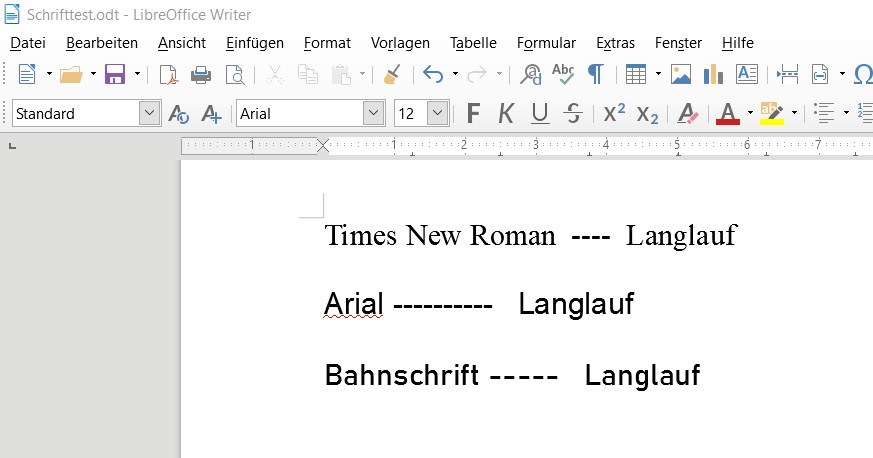Click the Insert Text Box icon
The image size is (873, 458).
[747, 74]
